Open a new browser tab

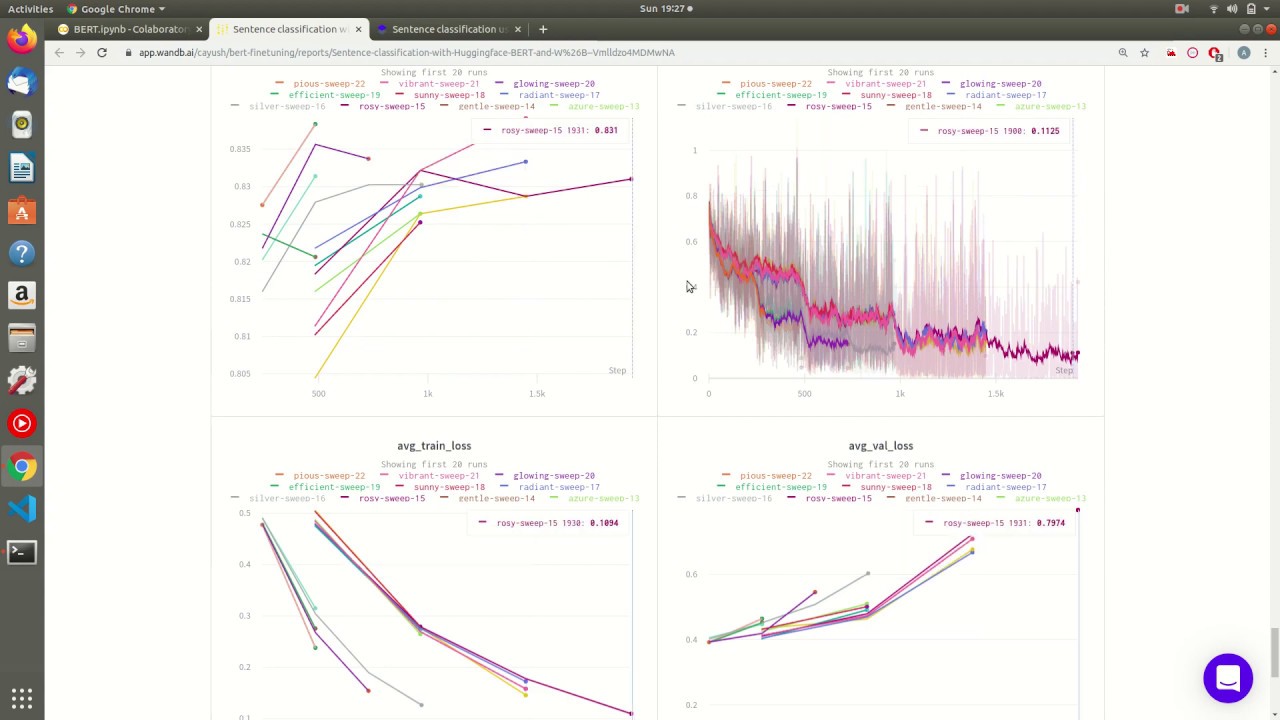click(543, 29)
